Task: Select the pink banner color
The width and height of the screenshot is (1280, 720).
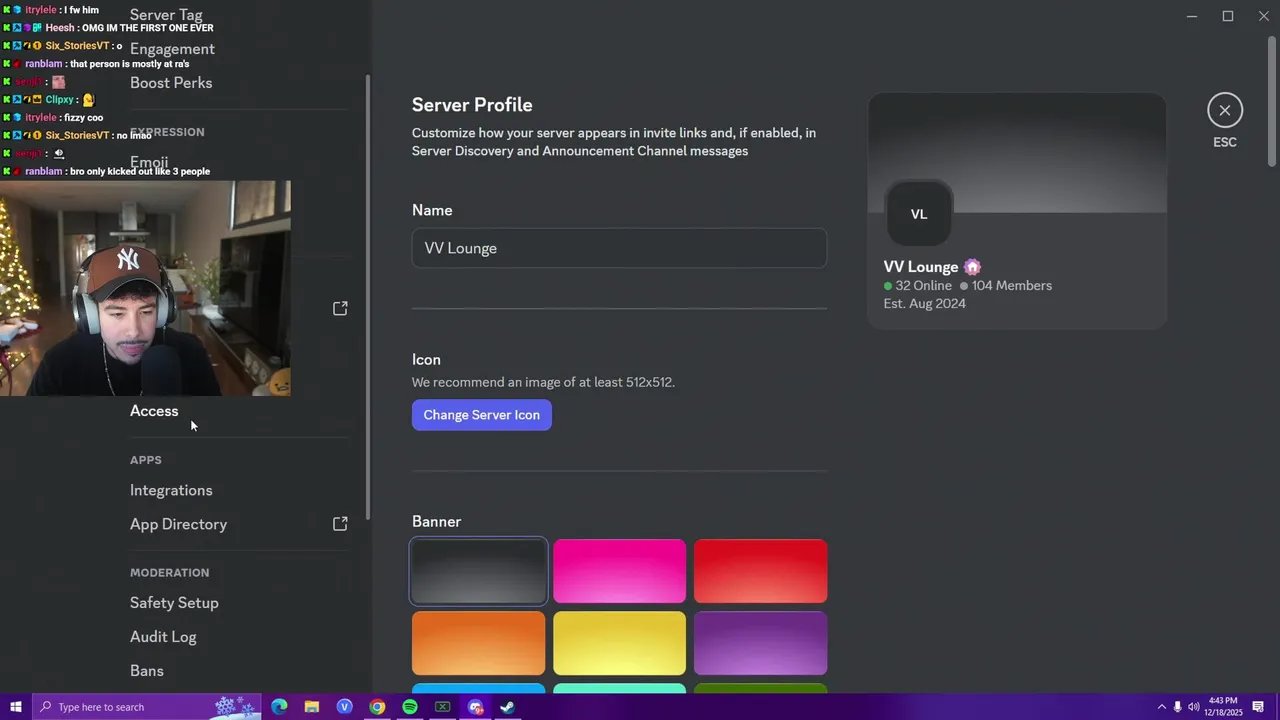Action: coord(619,571)
